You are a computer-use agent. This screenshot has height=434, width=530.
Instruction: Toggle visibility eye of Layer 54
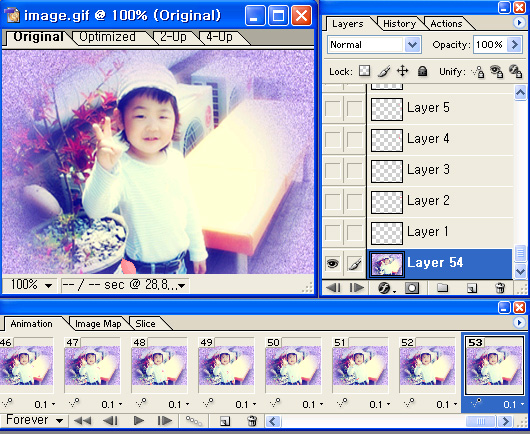tap(333, 263)
